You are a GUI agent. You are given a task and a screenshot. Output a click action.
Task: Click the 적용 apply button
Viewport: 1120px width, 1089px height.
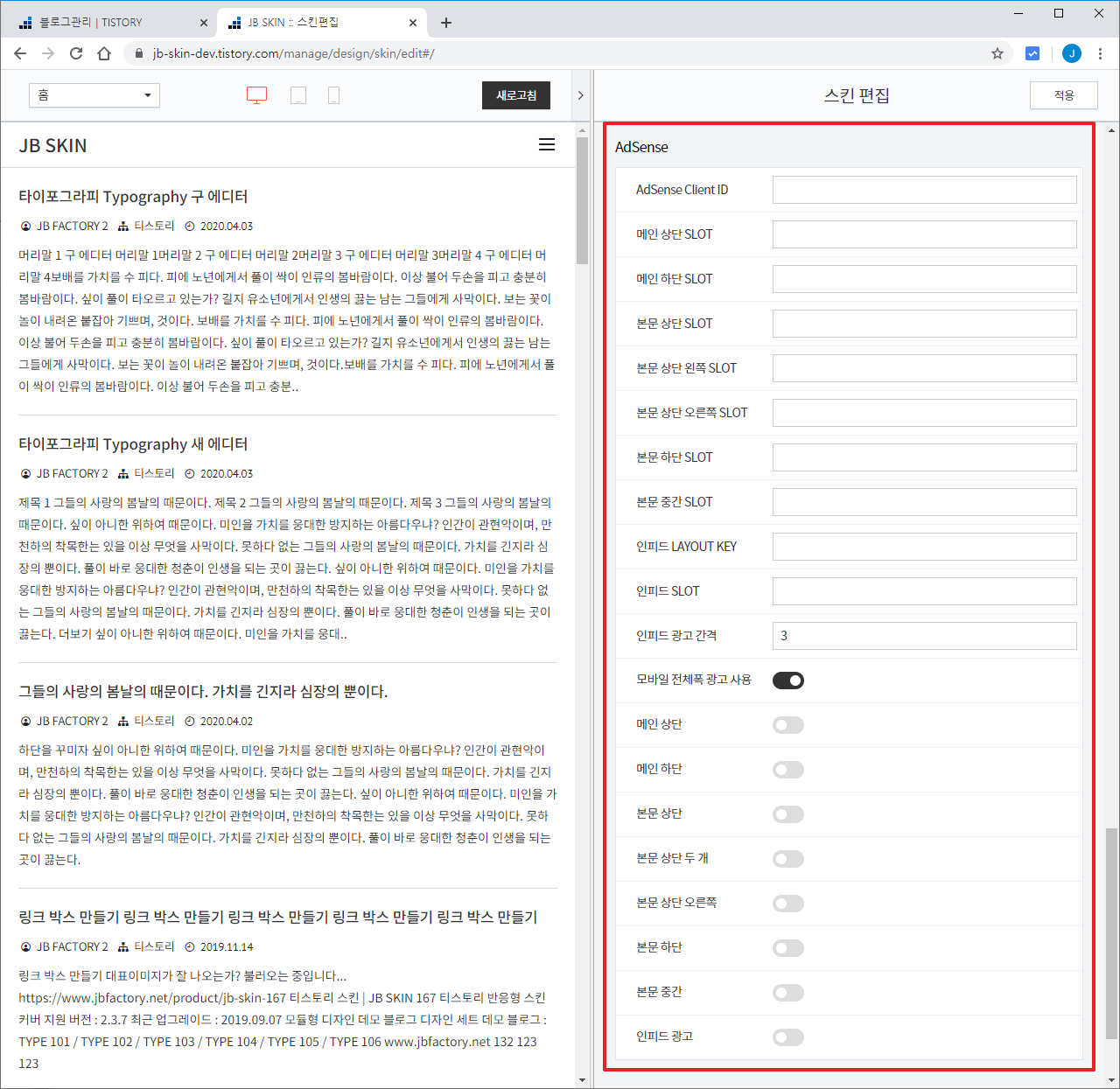click(x=1064, y=95)
